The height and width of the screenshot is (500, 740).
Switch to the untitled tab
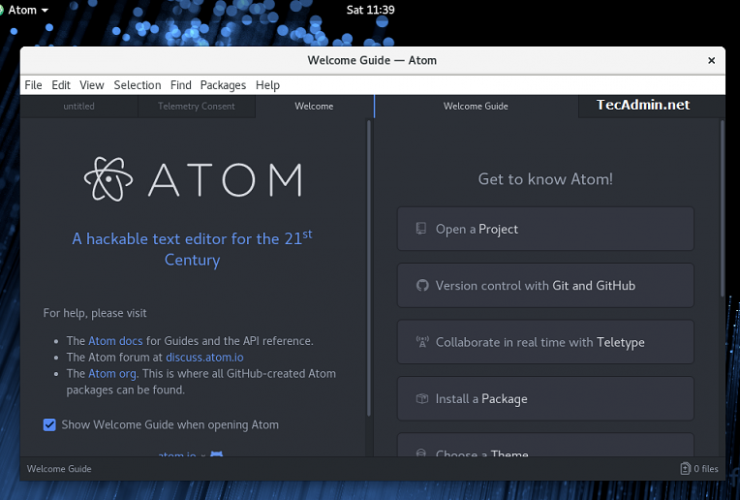tap(79, 106)
